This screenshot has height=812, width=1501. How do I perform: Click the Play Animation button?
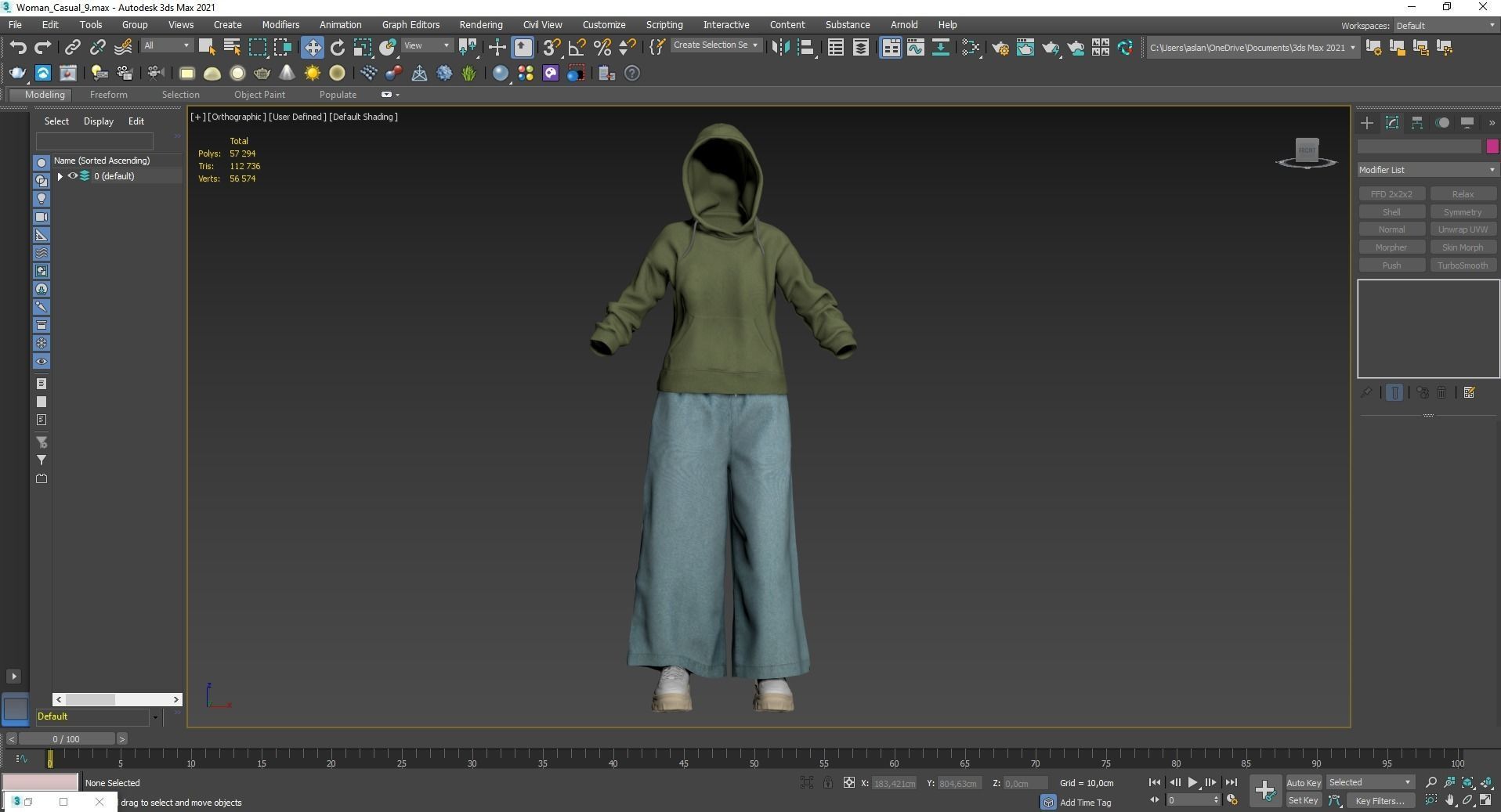(1192, 782)
